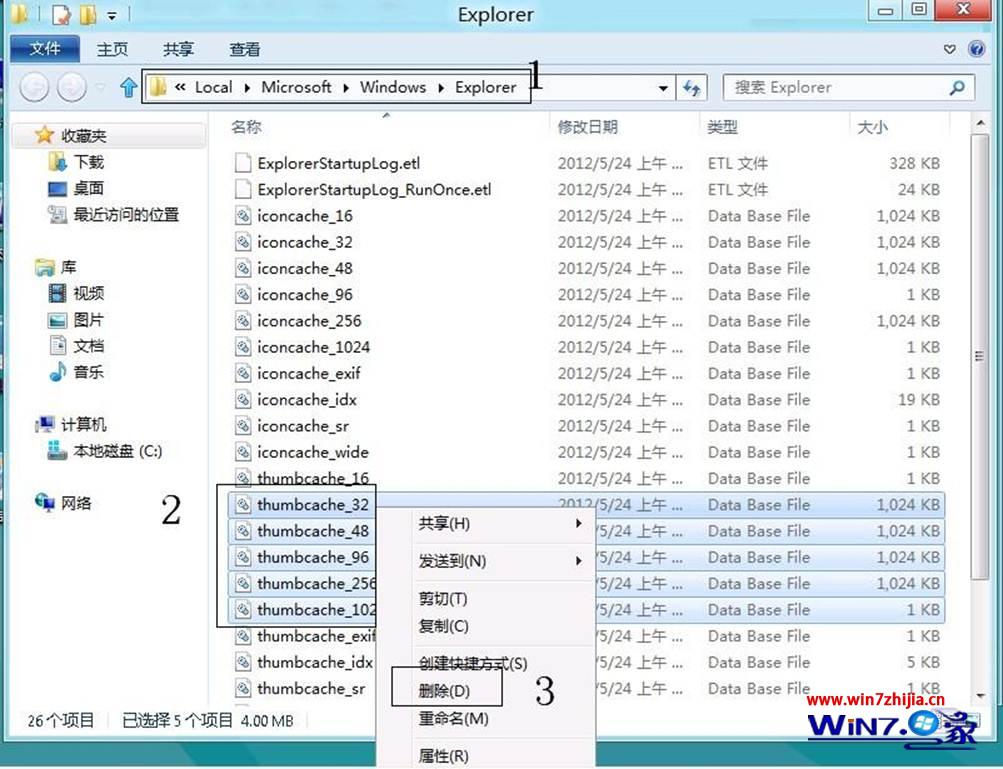
Task: Click the Documents library icon
Action: click(x=58, y=345)
